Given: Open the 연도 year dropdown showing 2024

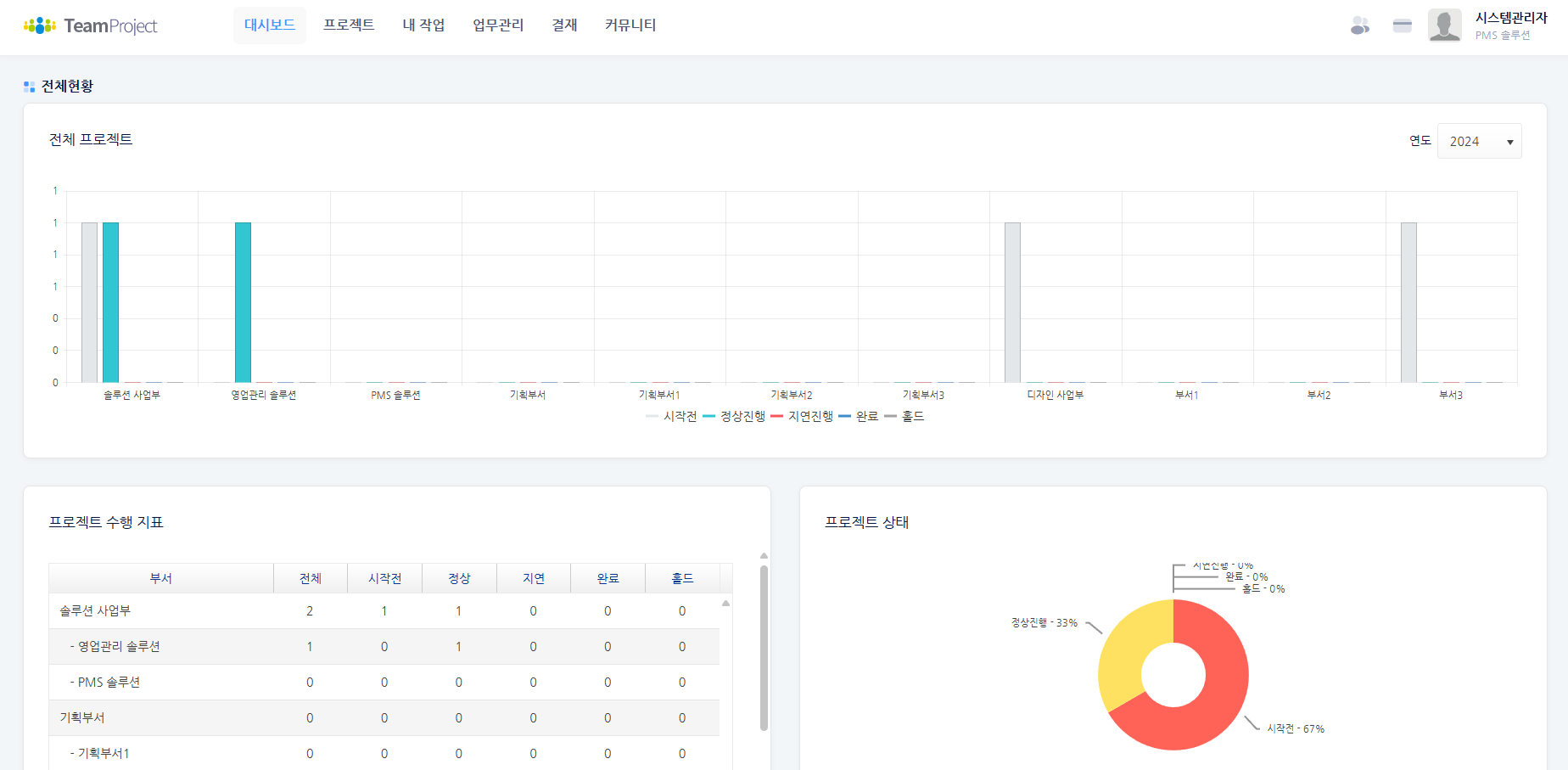Looking at the screenshot, I should 1479,142.
